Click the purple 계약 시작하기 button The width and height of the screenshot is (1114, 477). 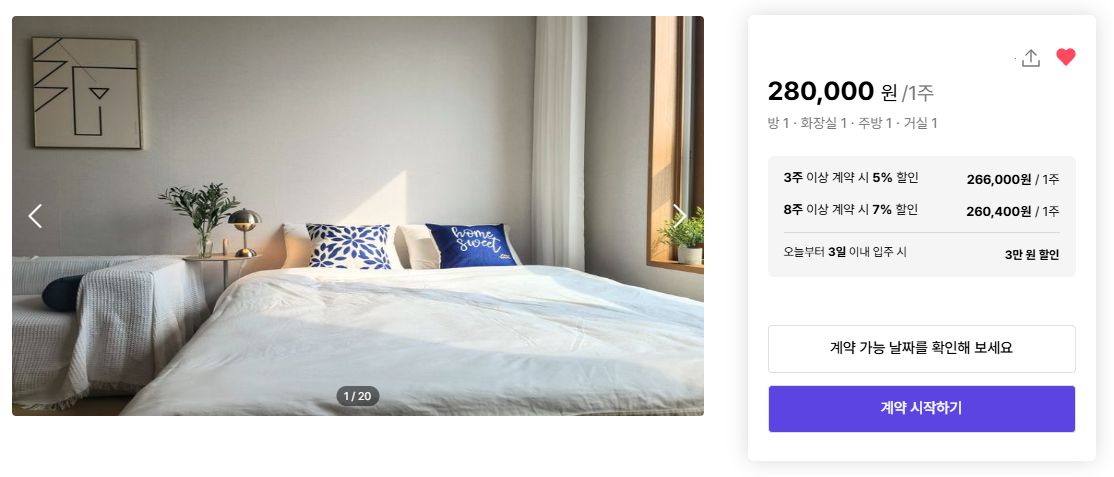click(x=921, y=409)
